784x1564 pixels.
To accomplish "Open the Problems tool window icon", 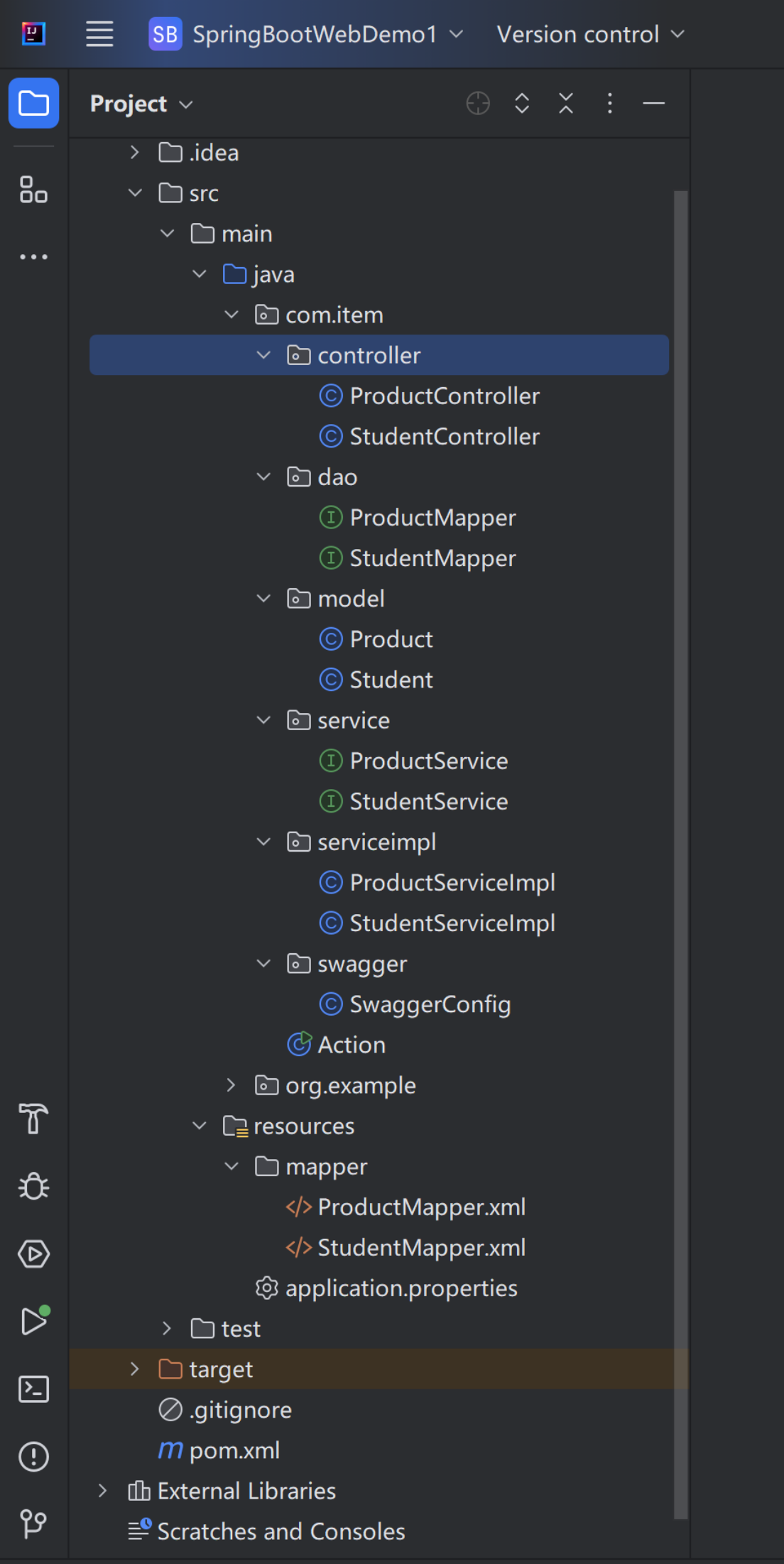I will point(33,1456).
